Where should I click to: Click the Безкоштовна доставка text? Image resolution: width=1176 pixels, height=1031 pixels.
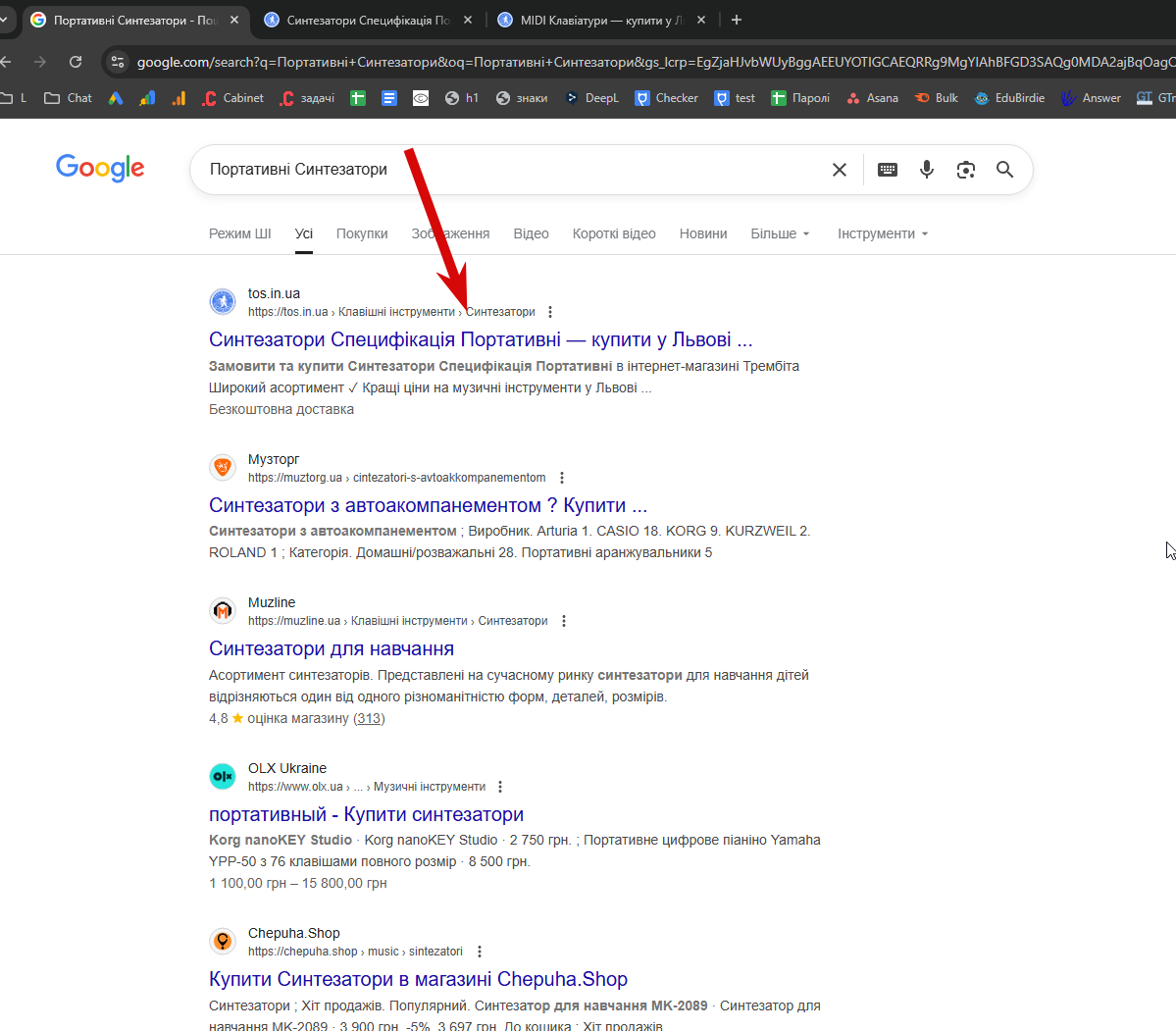point(281,410)
